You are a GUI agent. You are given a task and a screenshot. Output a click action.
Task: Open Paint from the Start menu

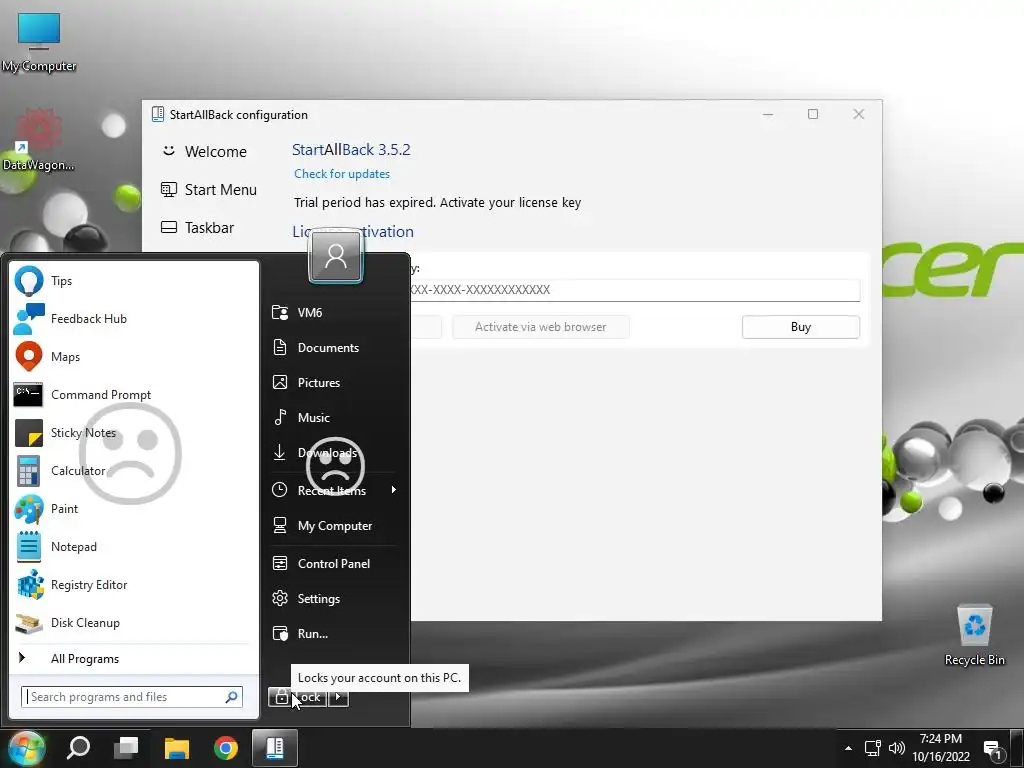click(x=134, y=509)
